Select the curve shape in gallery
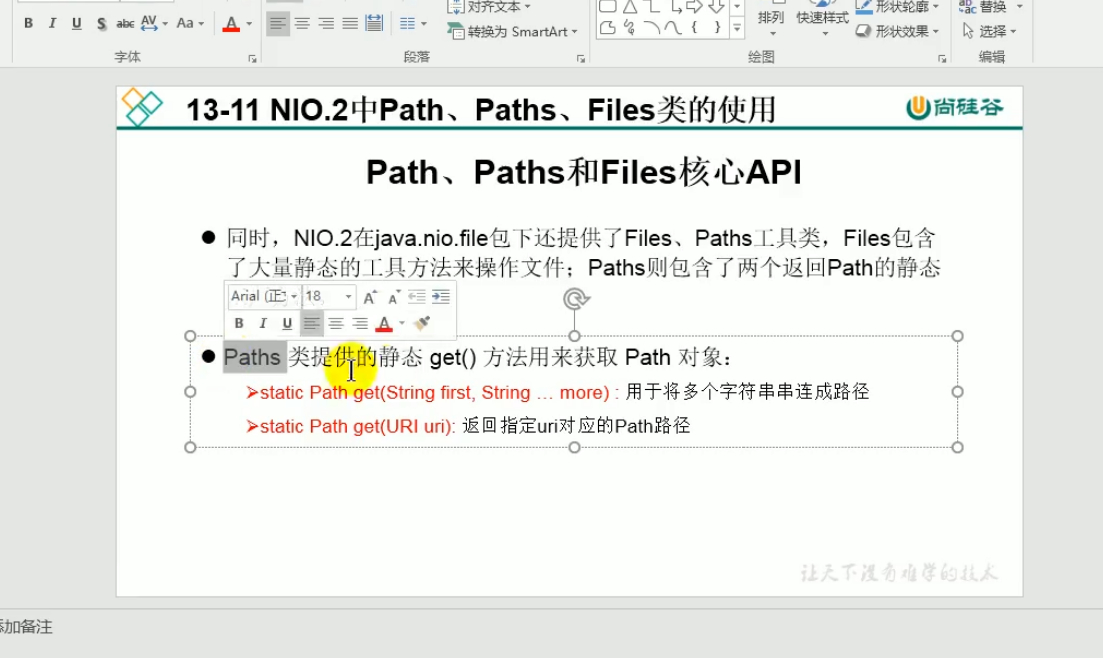Image resolution: width=1103 pixels, height=658 pixels. pyautogui.click(x=673, y=28)
